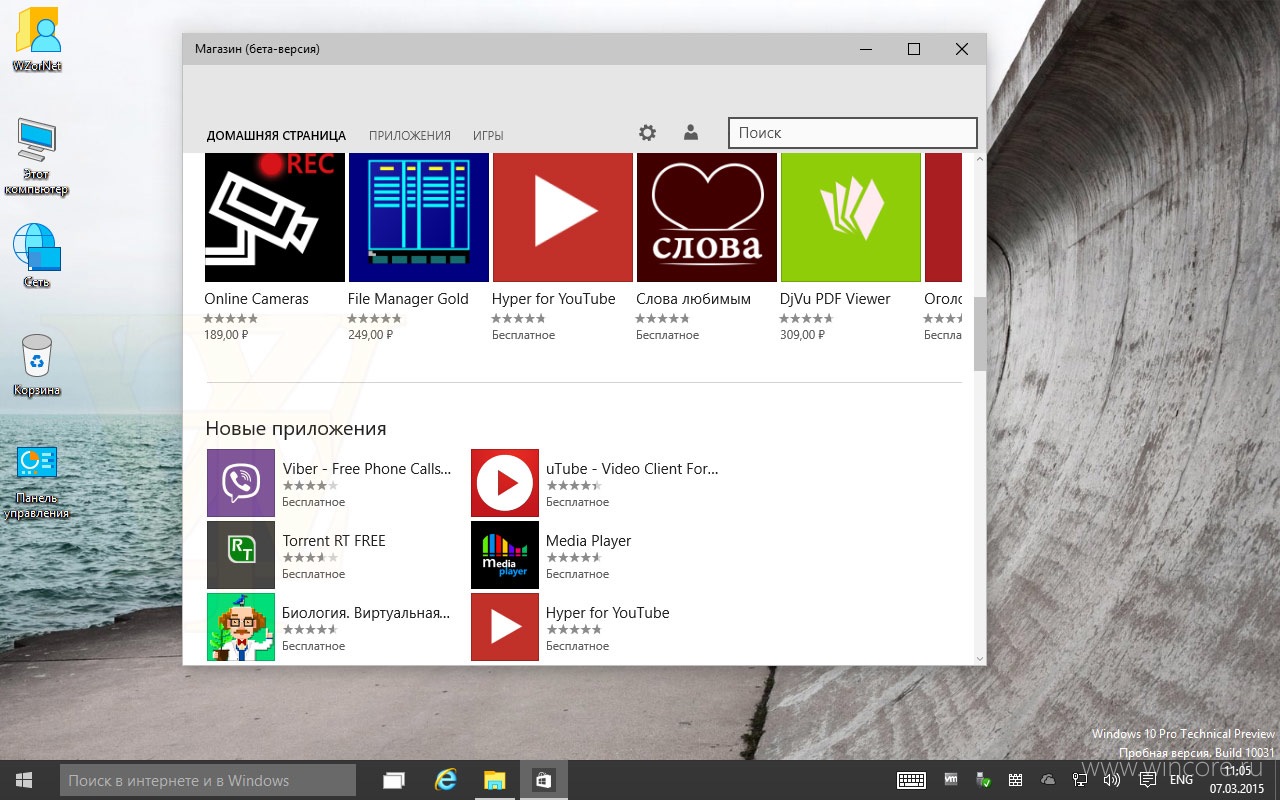
Task: Click Слова любимым title text
Action: (x=693, y=299)
